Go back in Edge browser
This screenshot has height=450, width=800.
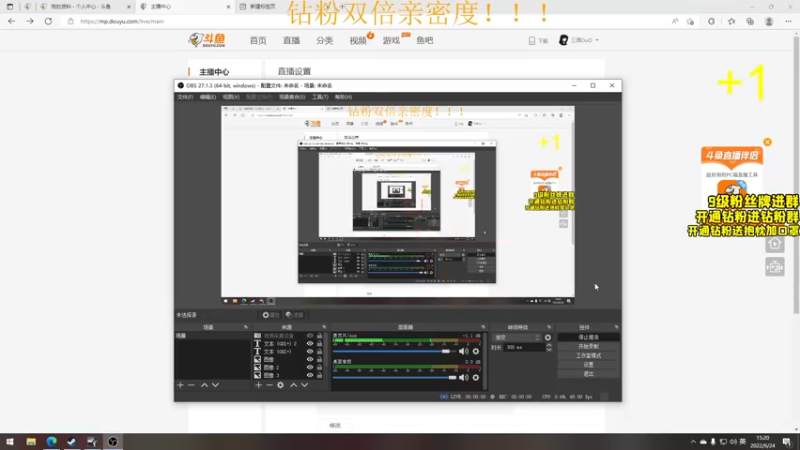[12, 21]
